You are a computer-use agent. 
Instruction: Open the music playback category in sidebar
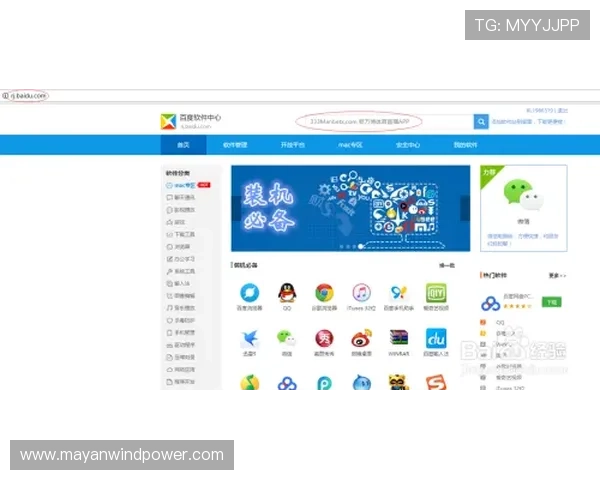point(181,308)
